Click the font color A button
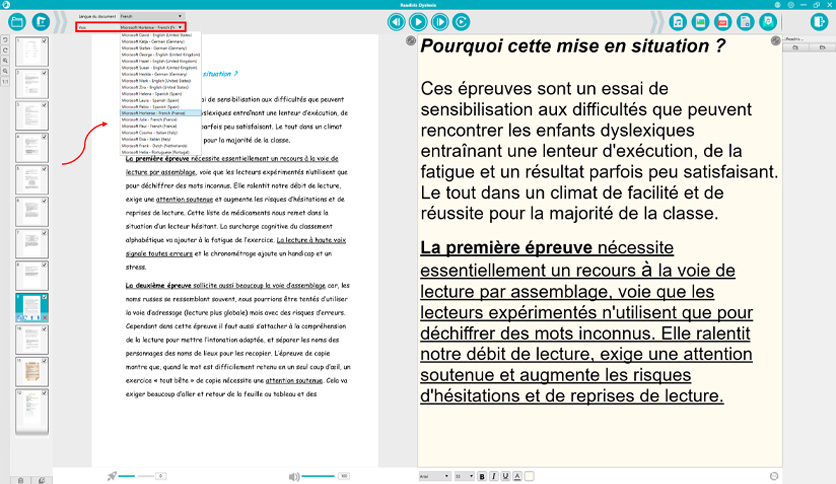The height and width of the screenshot is (484, 836). pos(517,476)
